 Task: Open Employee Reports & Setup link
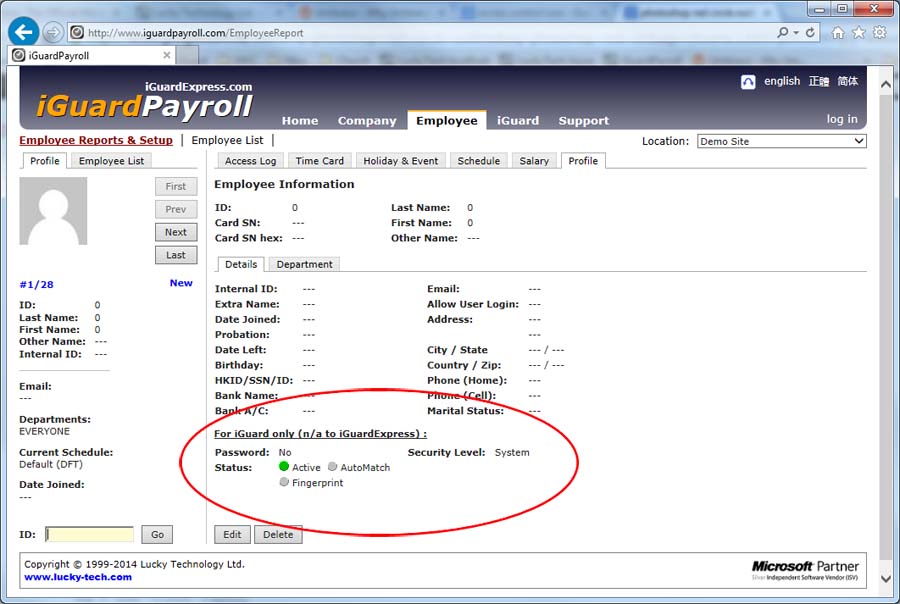pos(96,140)
